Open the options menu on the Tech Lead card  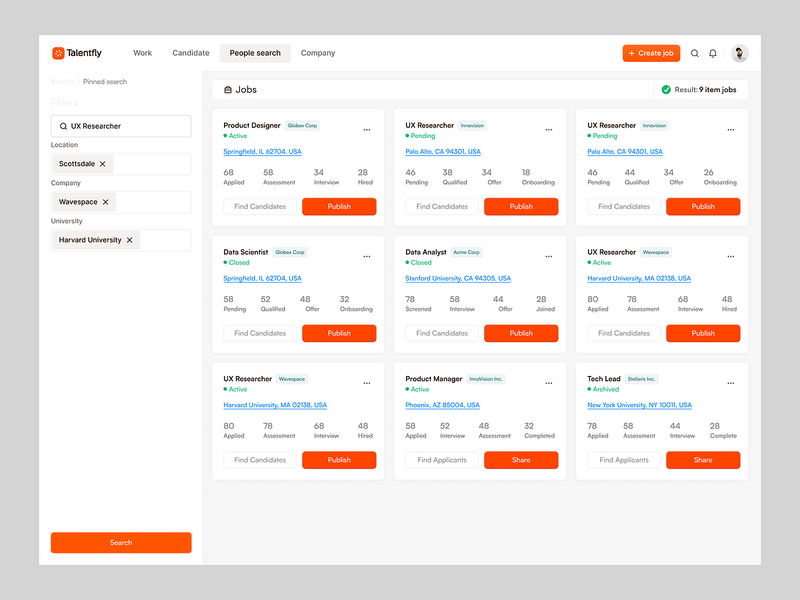point(730,383)
